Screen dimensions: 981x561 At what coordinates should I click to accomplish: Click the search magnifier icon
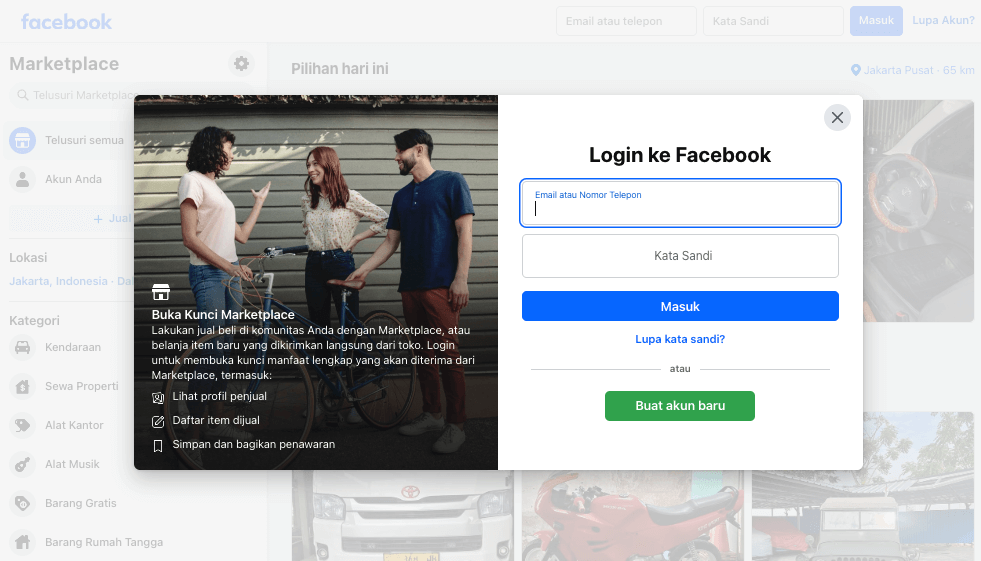(23, 95)
